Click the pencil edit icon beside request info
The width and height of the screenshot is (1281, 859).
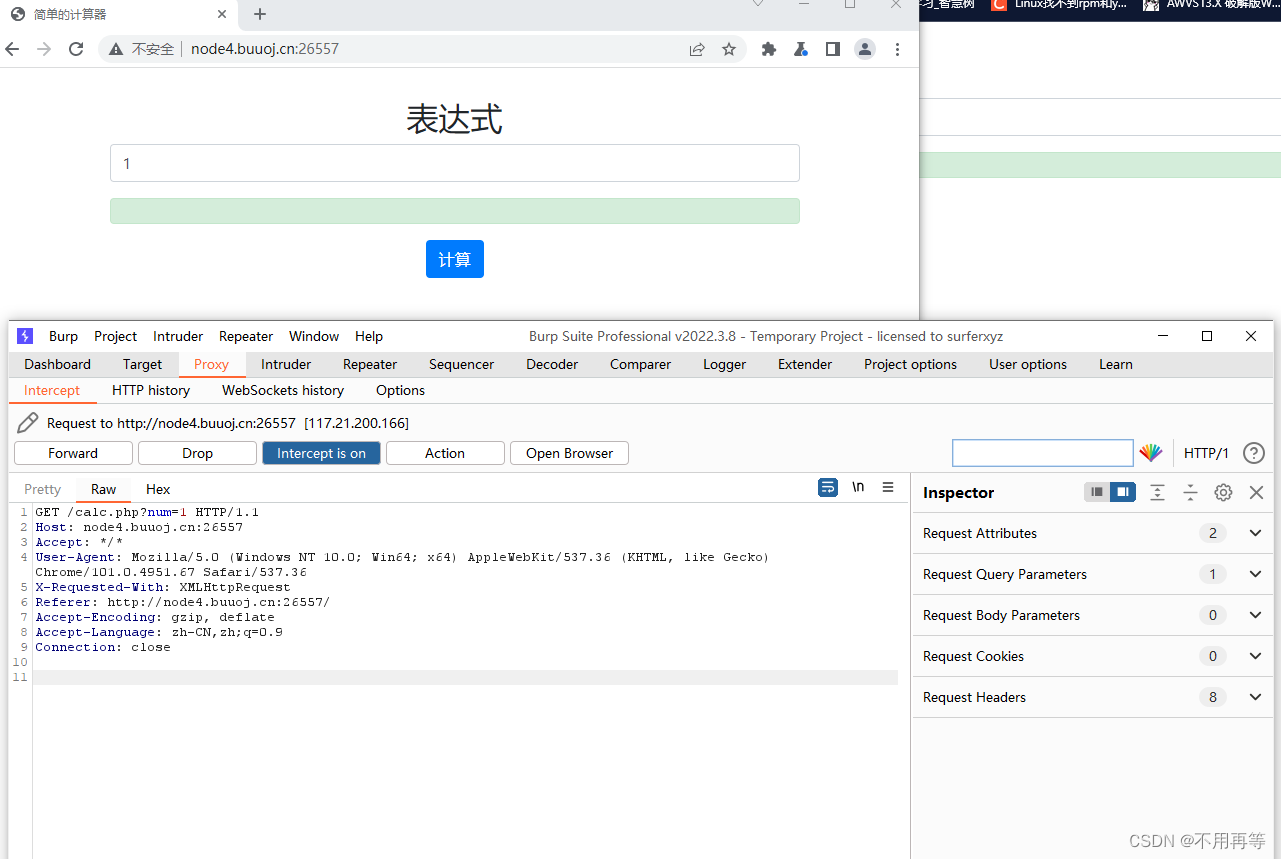tap(27, 422)
